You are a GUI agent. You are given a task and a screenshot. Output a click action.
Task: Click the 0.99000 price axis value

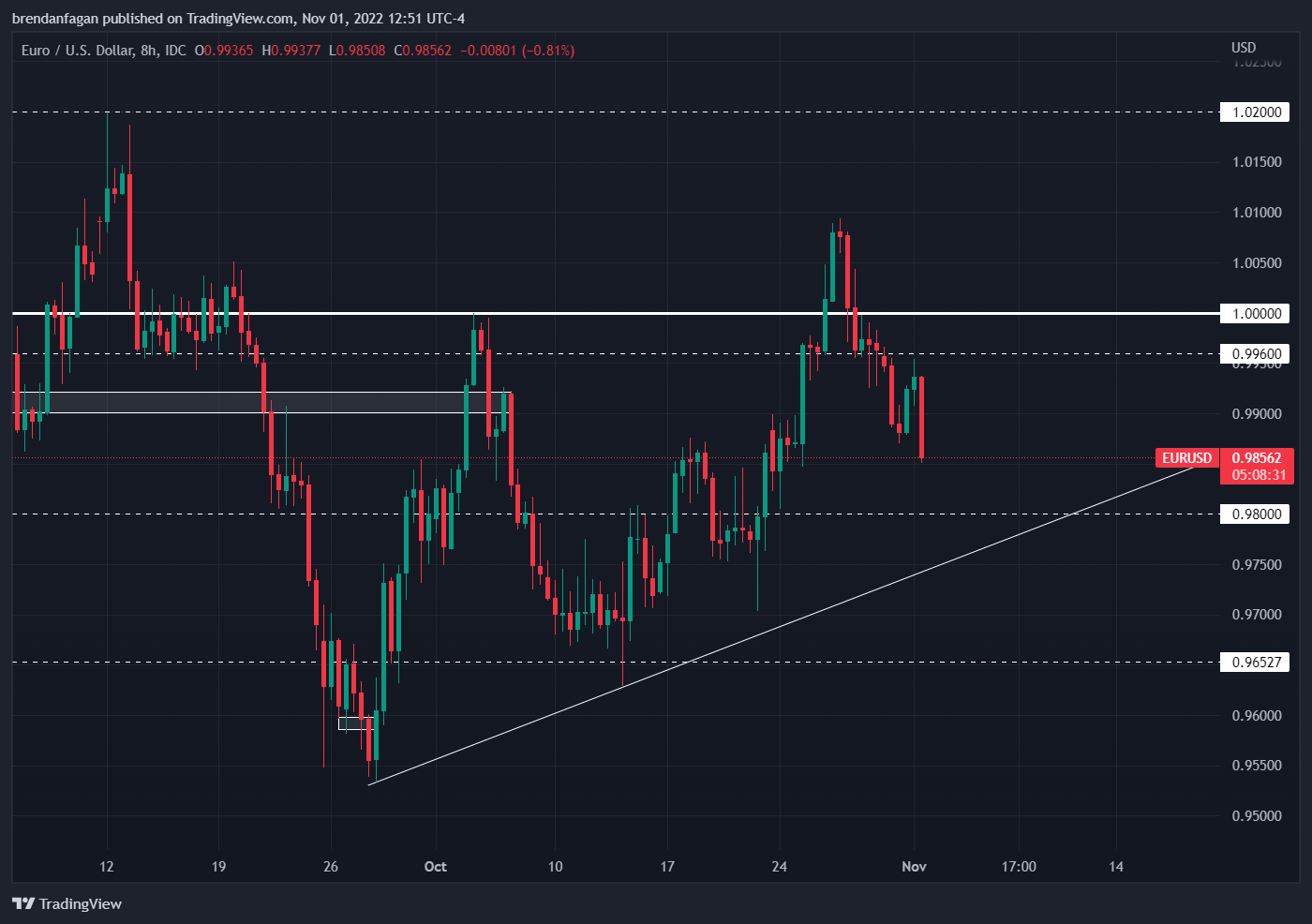pyautogui.click(x=1257, y=414)
